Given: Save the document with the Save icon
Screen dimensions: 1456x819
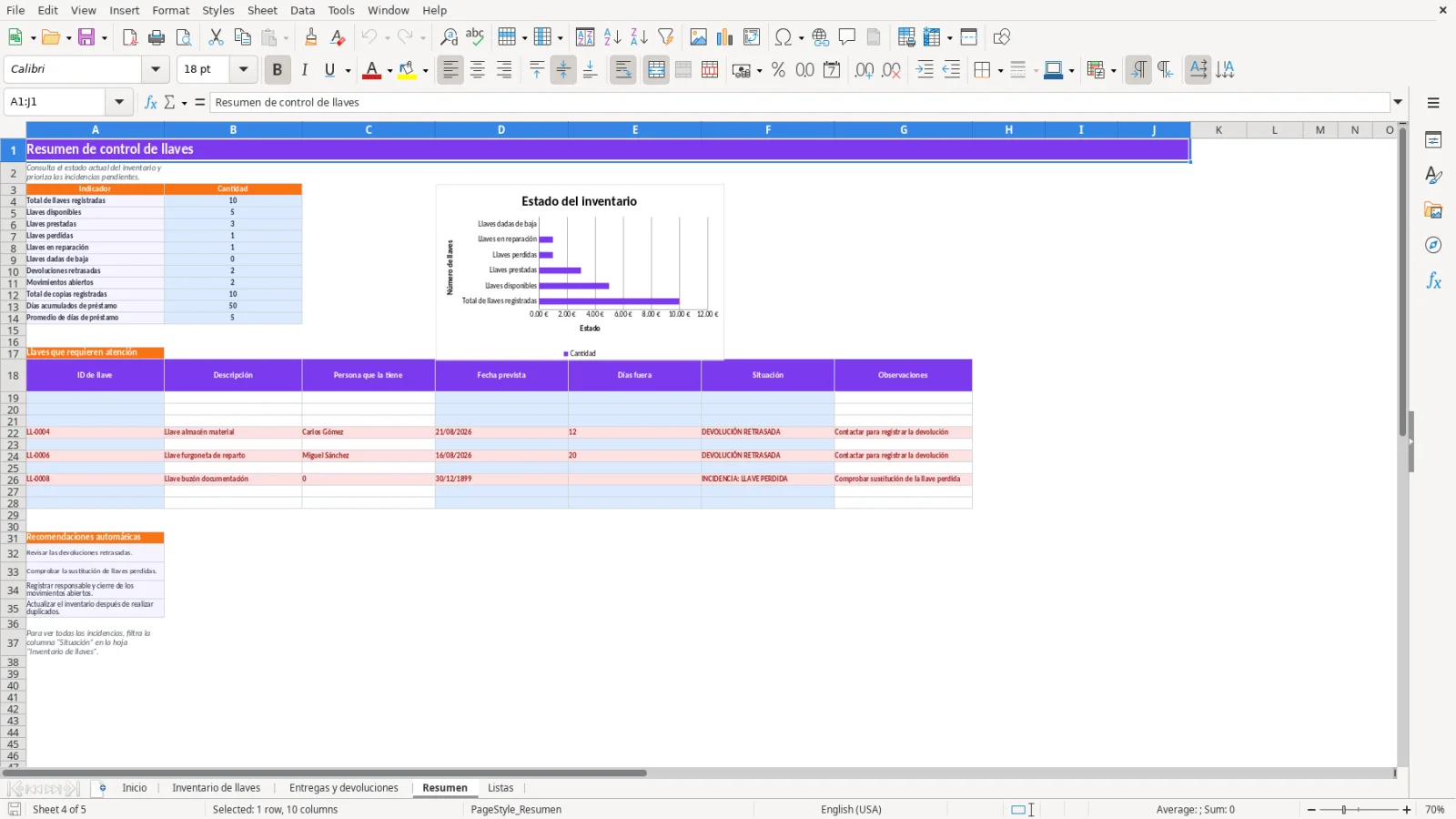Looking at the screenshot, I should click(x=87, y=37).
